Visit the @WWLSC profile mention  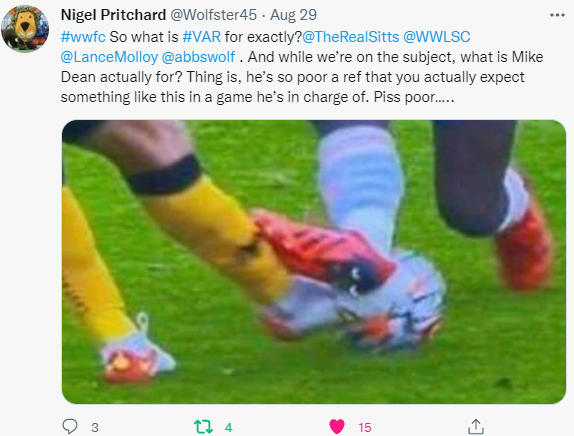[437, 37]
